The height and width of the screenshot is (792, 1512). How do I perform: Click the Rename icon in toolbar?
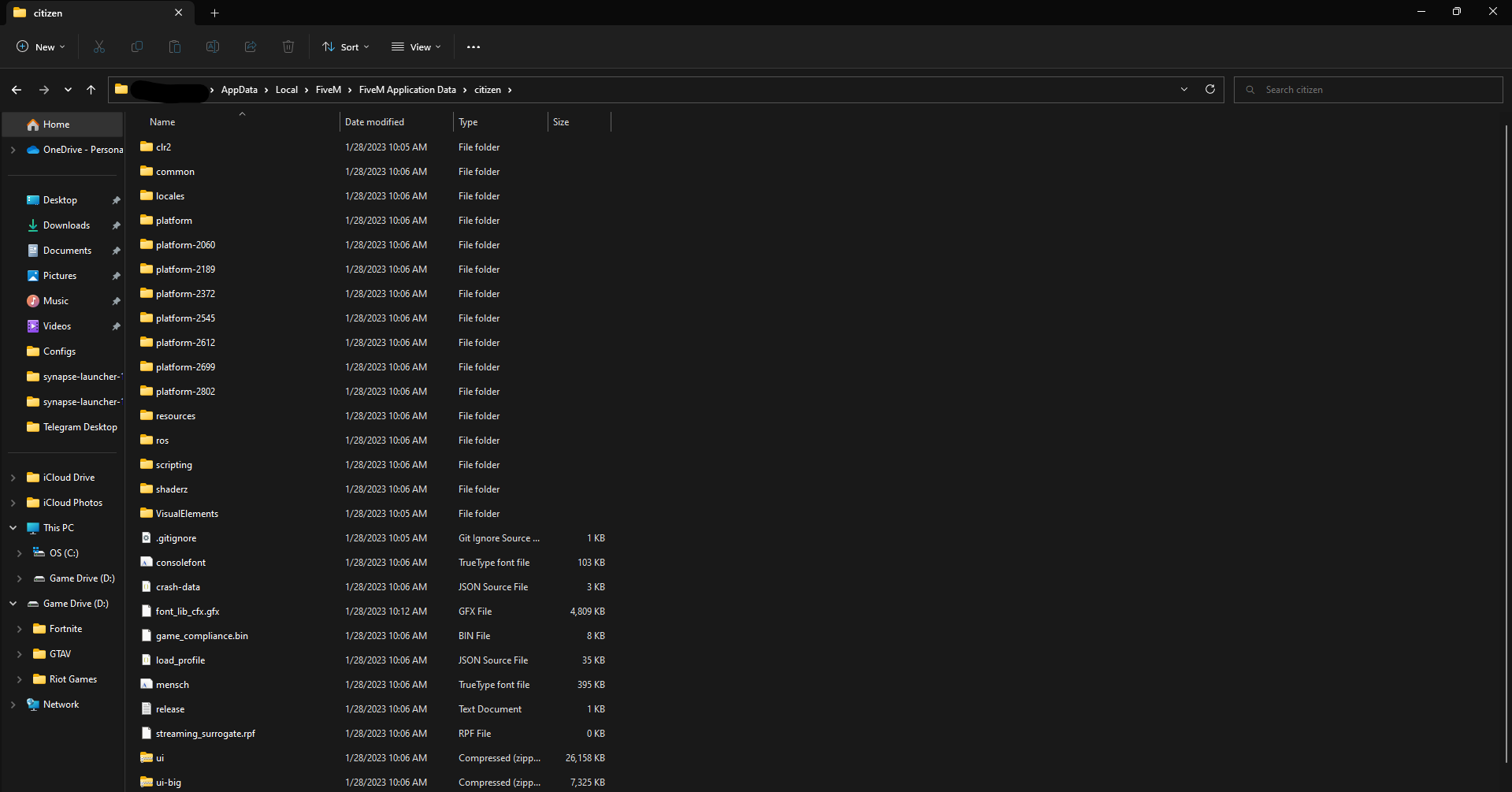[213, 47]
